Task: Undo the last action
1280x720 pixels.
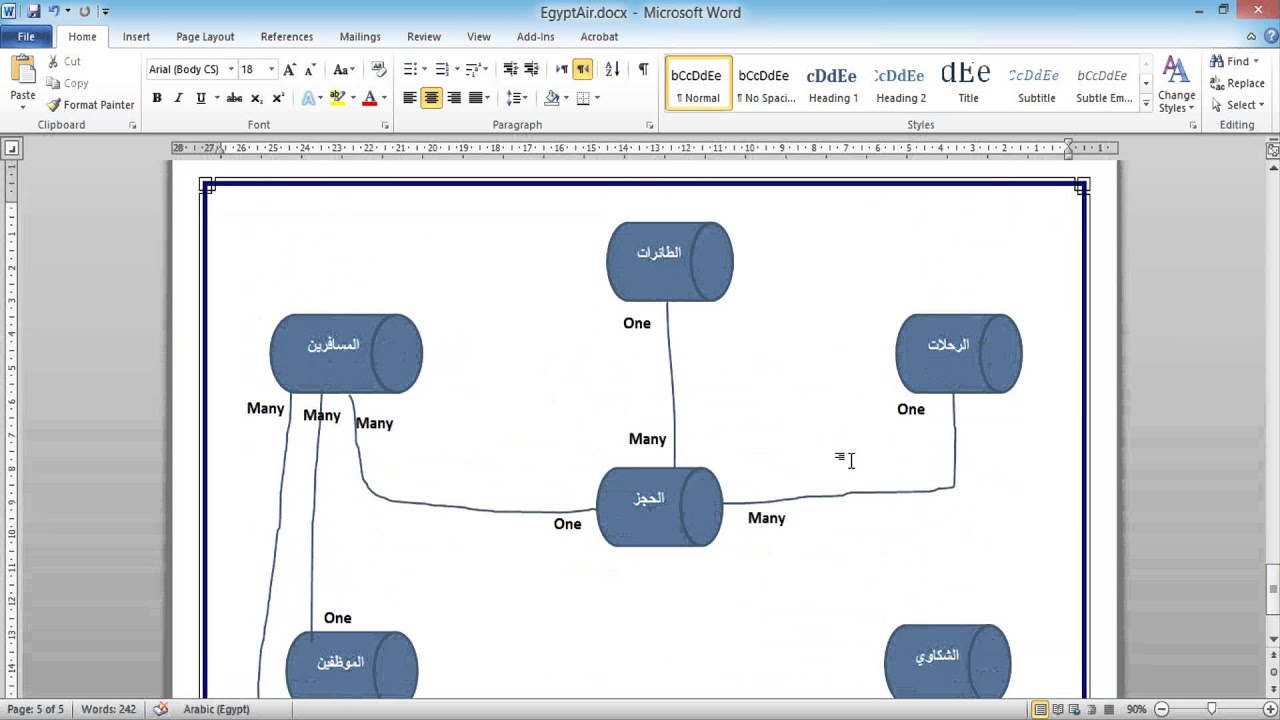Action: [56, 12]
